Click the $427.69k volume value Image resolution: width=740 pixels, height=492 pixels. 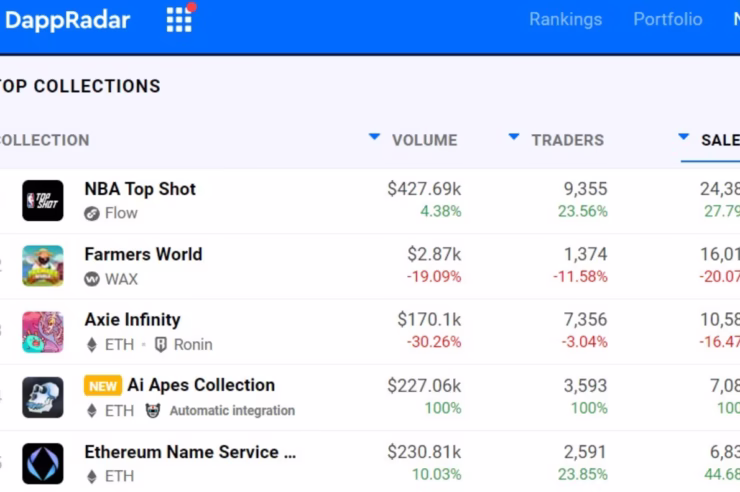(424, 189)
